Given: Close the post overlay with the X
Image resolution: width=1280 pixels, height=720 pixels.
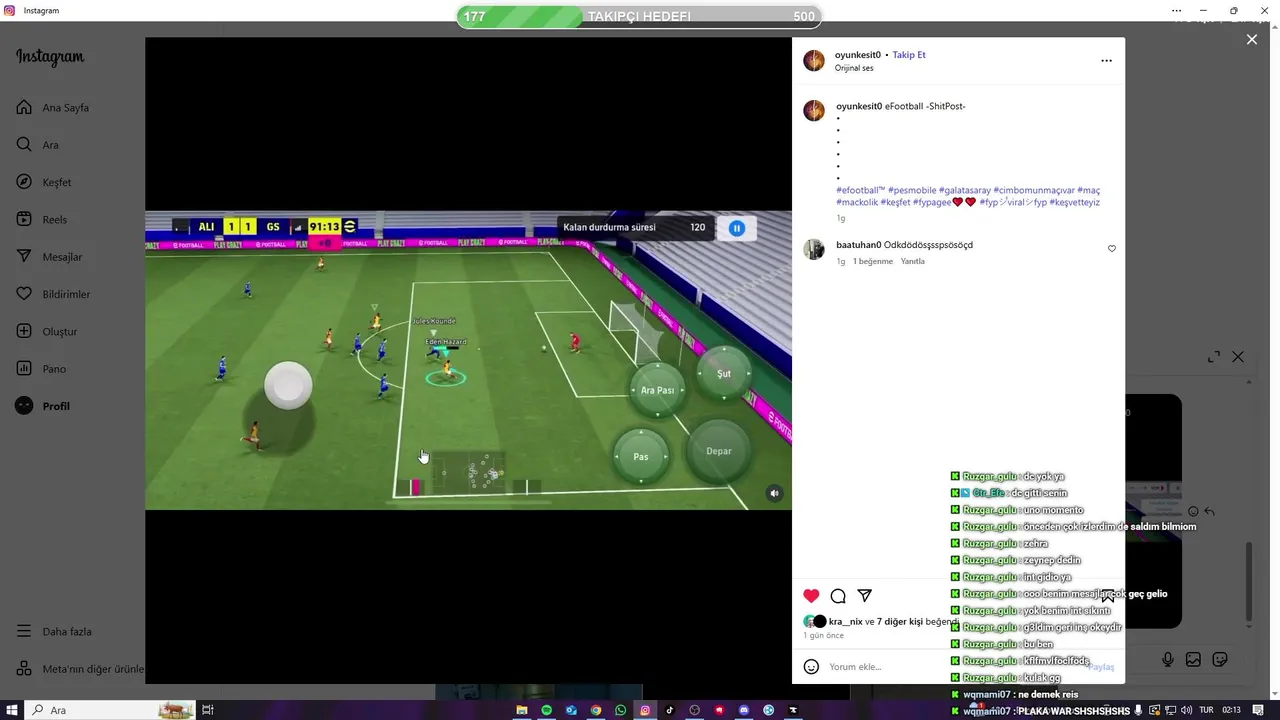Looking at the screenshot, I should click(1252, 40).
